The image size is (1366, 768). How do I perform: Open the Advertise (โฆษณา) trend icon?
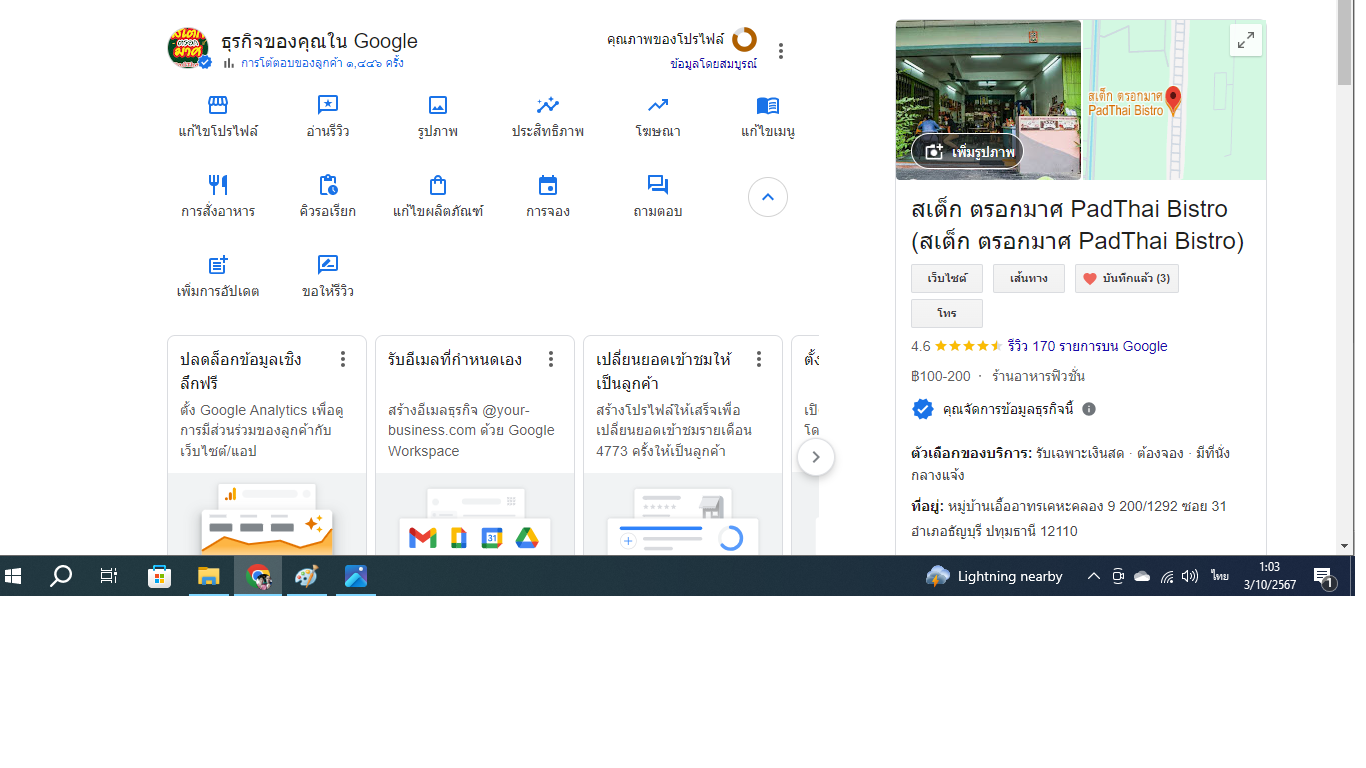(x=658, y=106)
